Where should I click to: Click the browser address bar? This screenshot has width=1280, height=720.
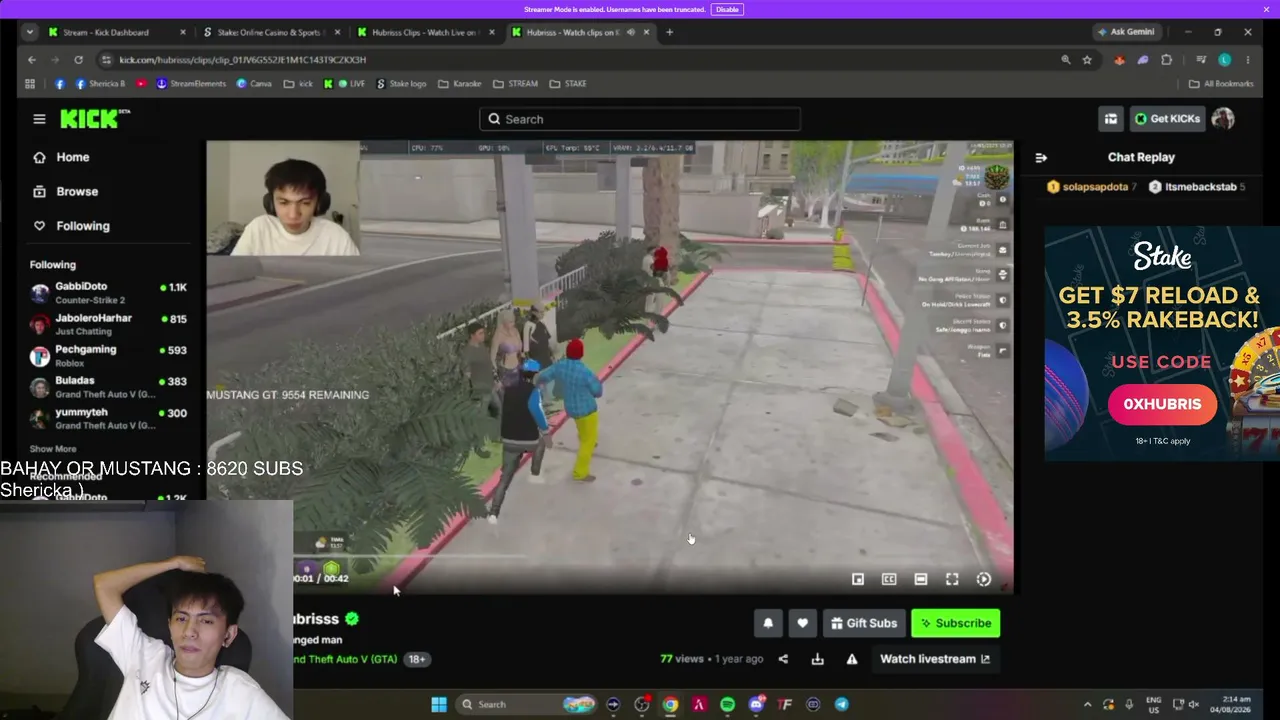[580, 60]
